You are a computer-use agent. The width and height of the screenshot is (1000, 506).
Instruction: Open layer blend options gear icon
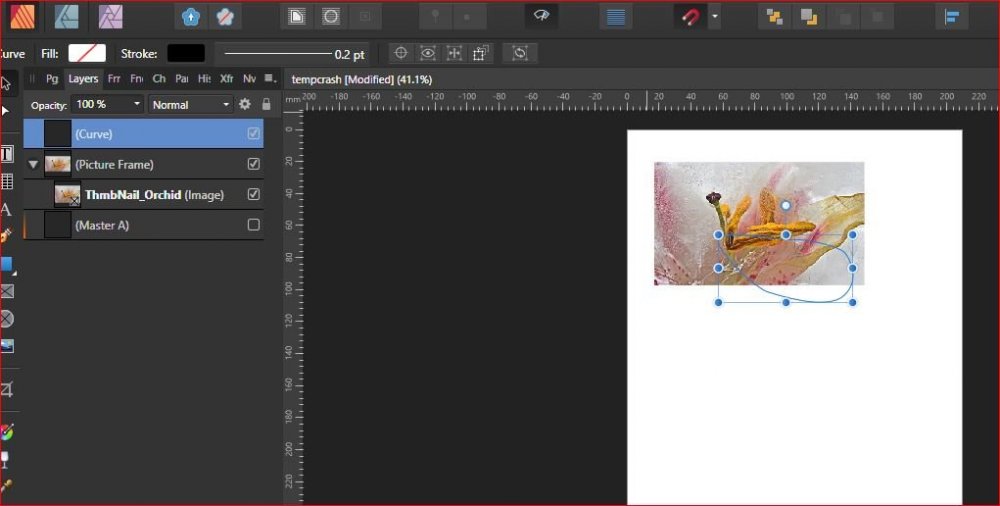coord(245,104)
